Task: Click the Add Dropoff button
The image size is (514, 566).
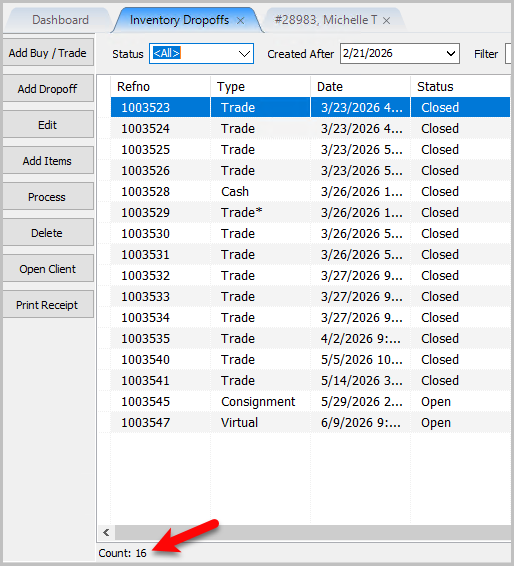Action: tap(48, 89)
